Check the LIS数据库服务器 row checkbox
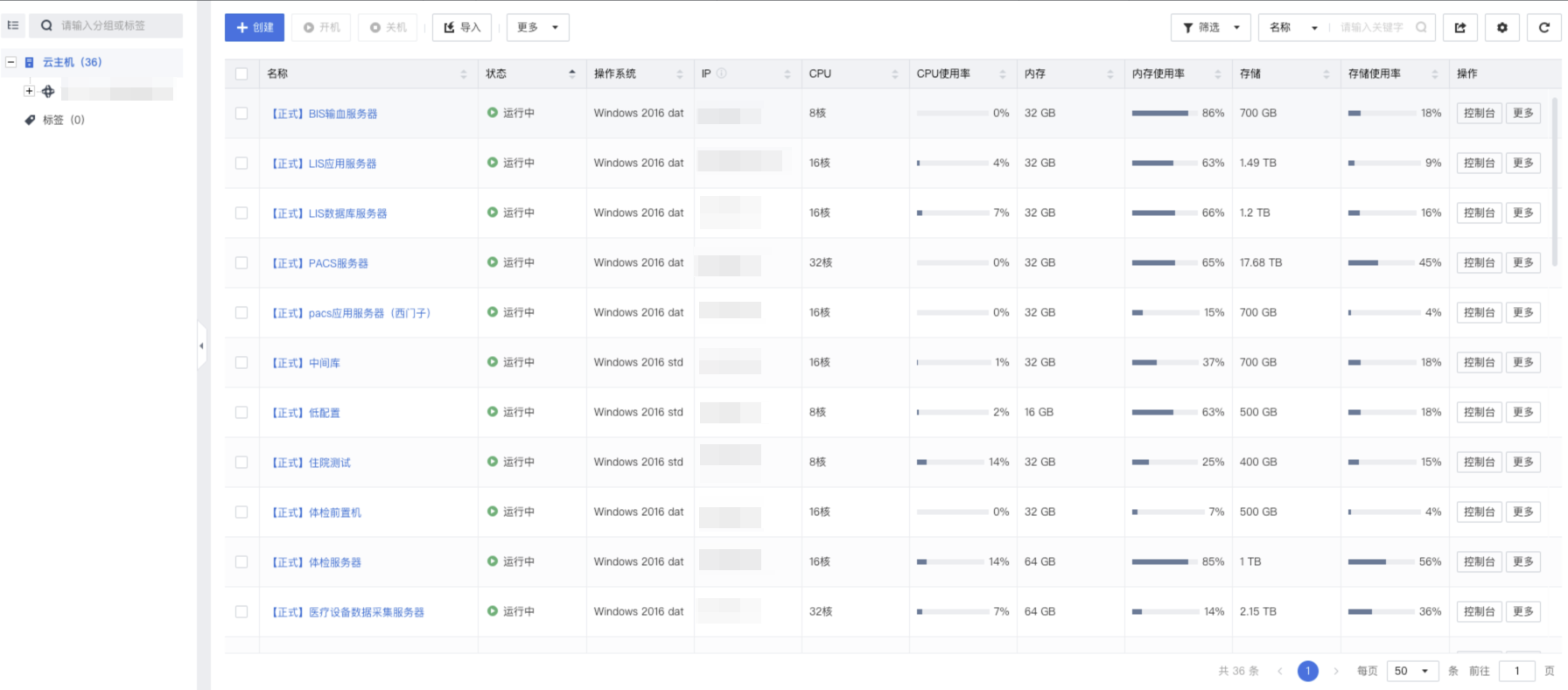The height and width of the screenshot is (690, 1568). (241, 213)
